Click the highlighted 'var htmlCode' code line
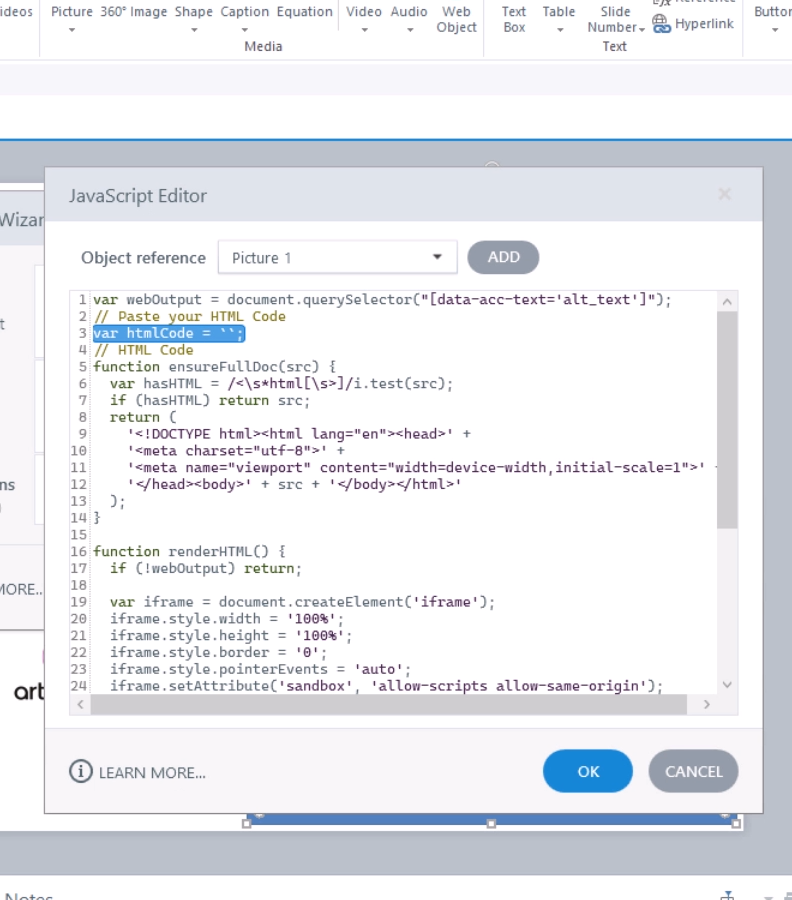This screenshot has width=792, height=900. click(x=168, y=333)
